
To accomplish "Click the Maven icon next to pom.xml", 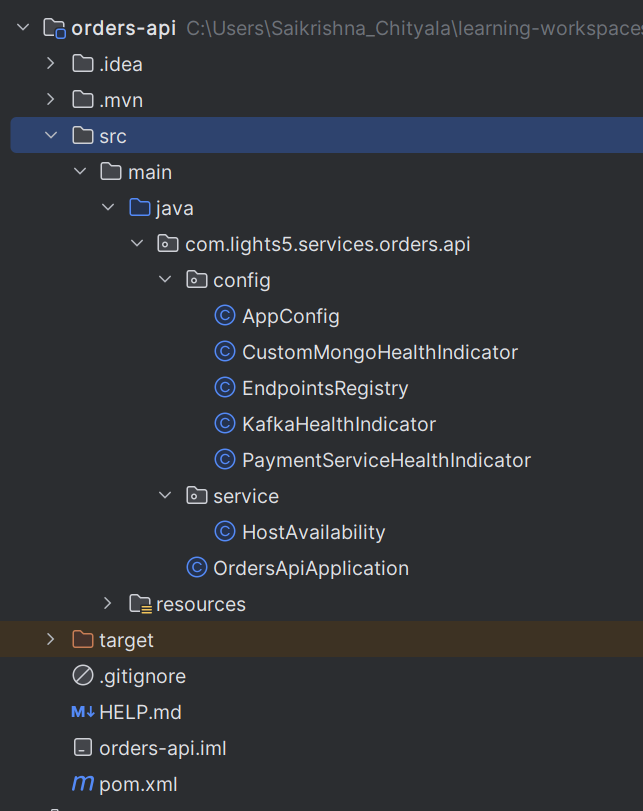I will [81, 784].
